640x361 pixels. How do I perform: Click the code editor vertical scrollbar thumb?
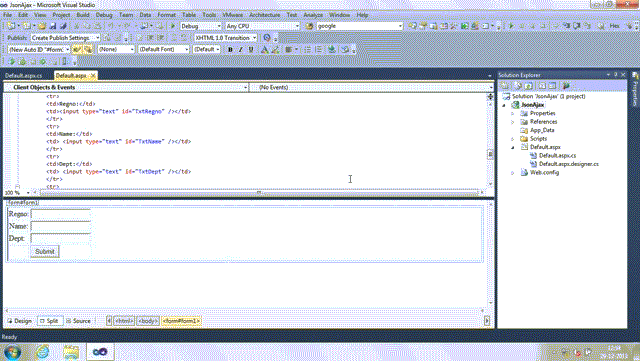pos(490,154)
